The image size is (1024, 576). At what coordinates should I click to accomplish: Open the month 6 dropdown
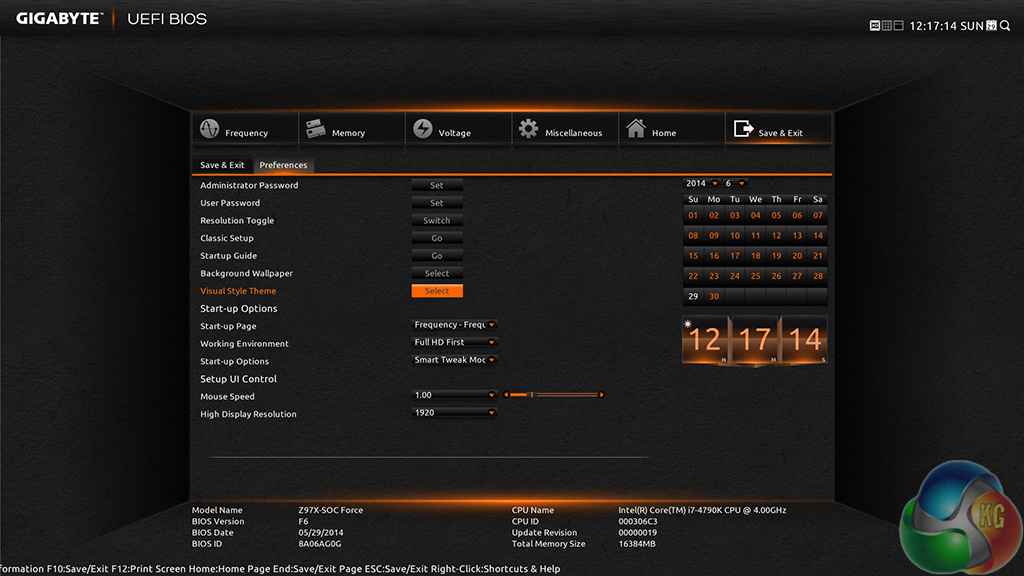coord(735,184)
